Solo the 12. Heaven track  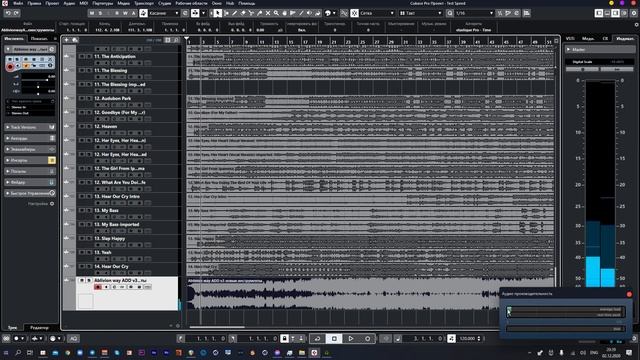click(x=89, y=127)
